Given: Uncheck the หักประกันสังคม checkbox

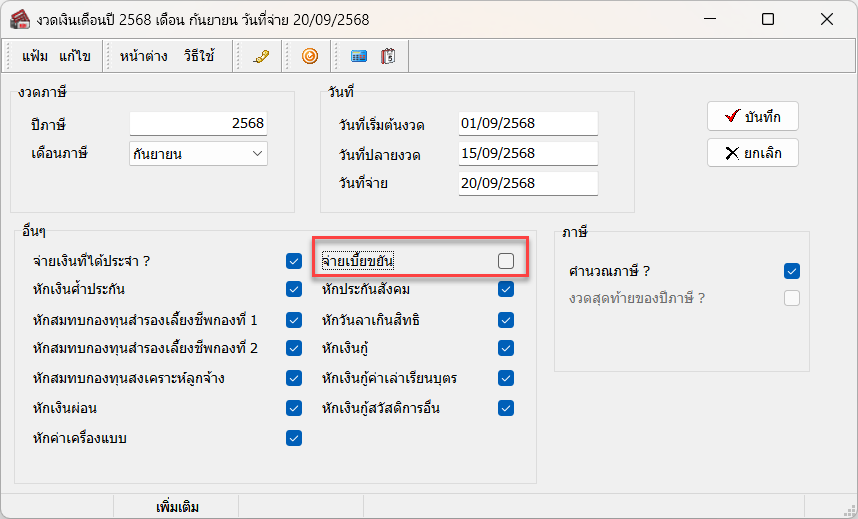Looking at the screenshot, I should point(506,290).
